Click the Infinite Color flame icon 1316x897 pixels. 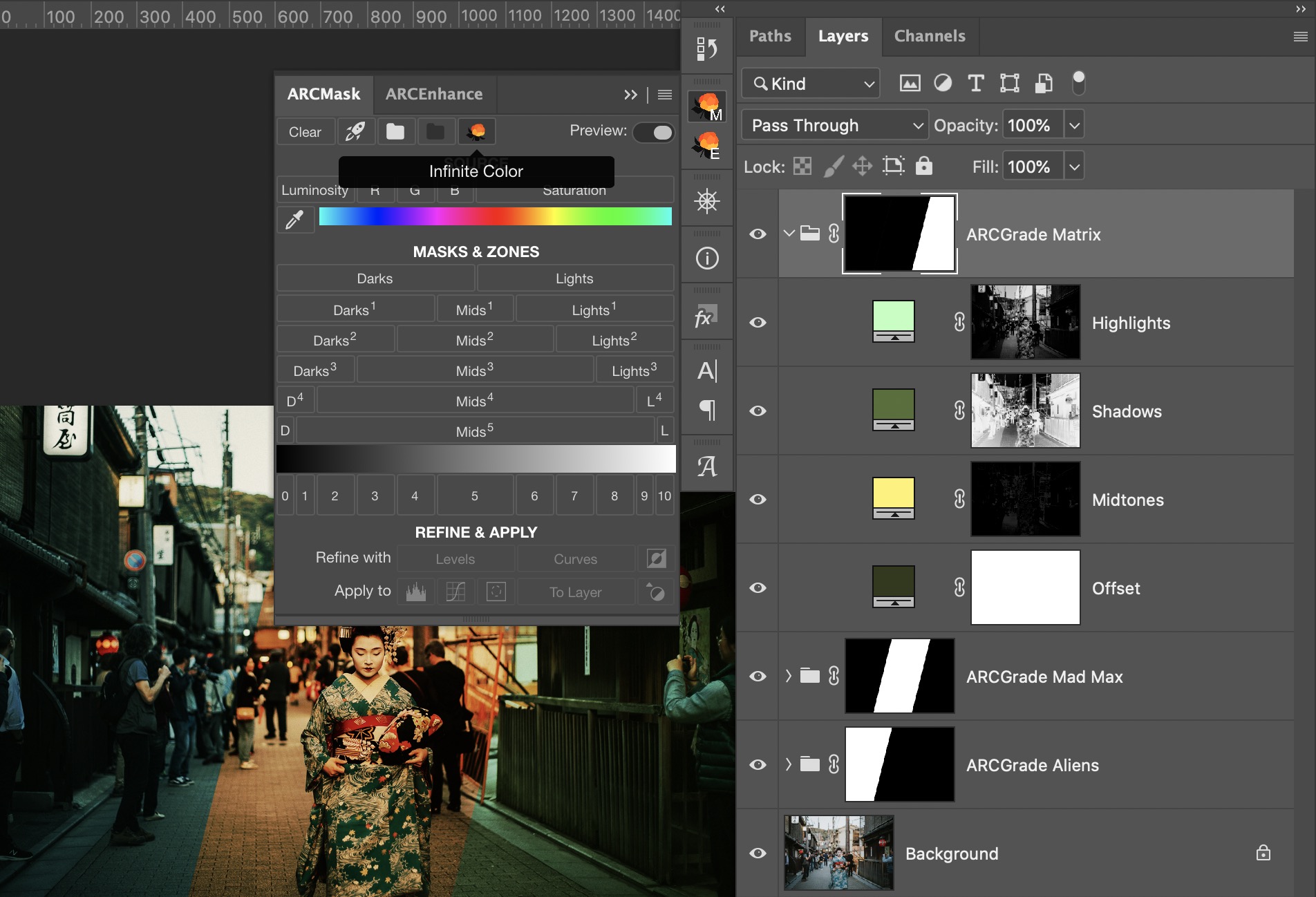click(x=476, y=131)
